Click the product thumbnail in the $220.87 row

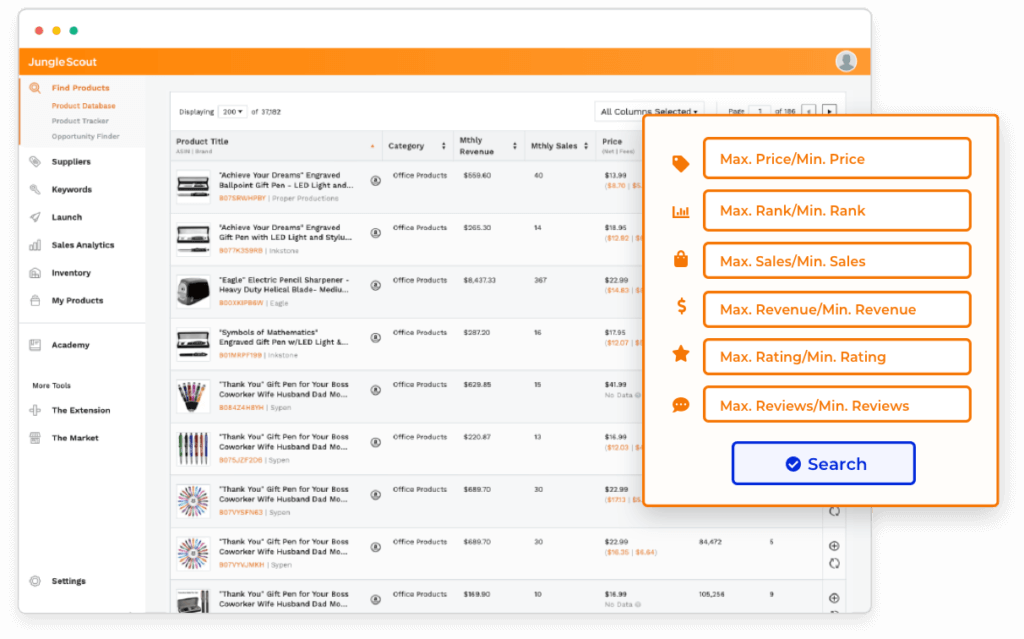pos(193,448)
